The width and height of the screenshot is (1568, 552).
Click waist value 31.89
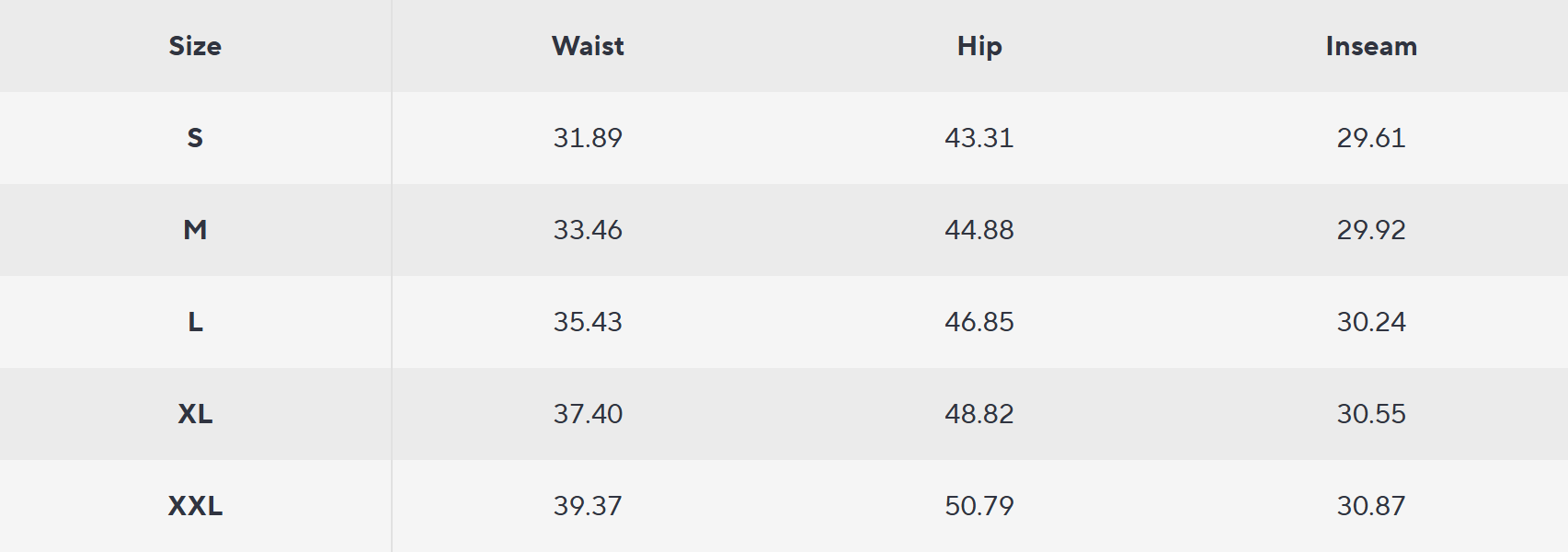588,138
